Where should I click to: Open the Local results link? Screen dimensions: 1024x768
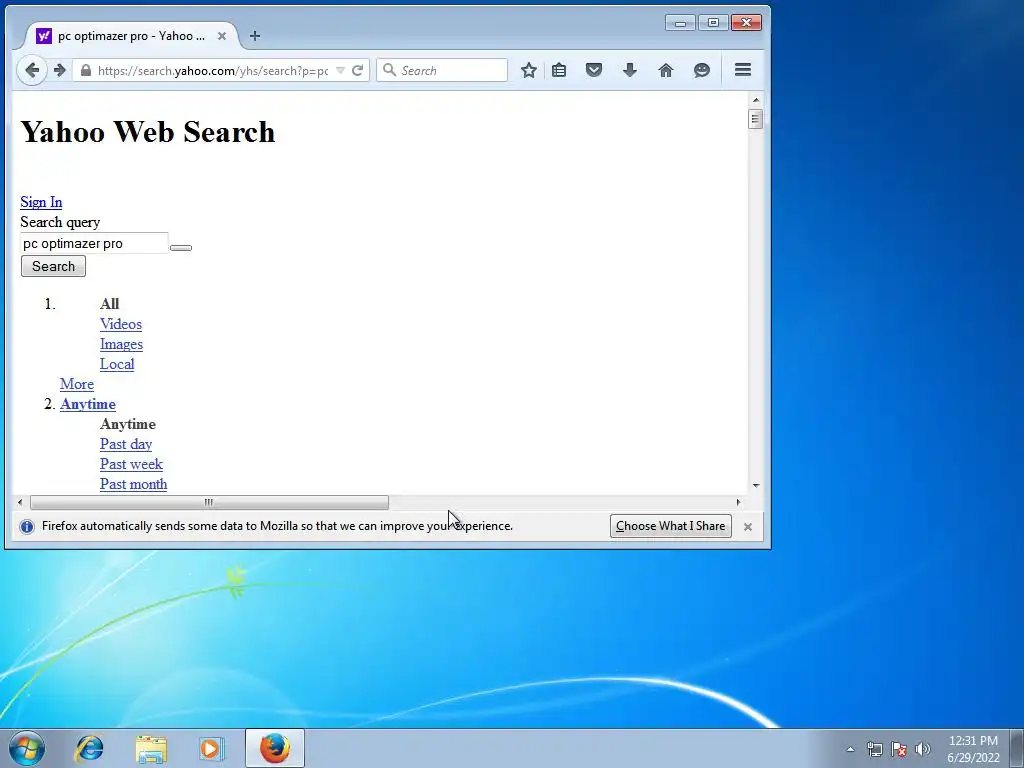(117, 364)
